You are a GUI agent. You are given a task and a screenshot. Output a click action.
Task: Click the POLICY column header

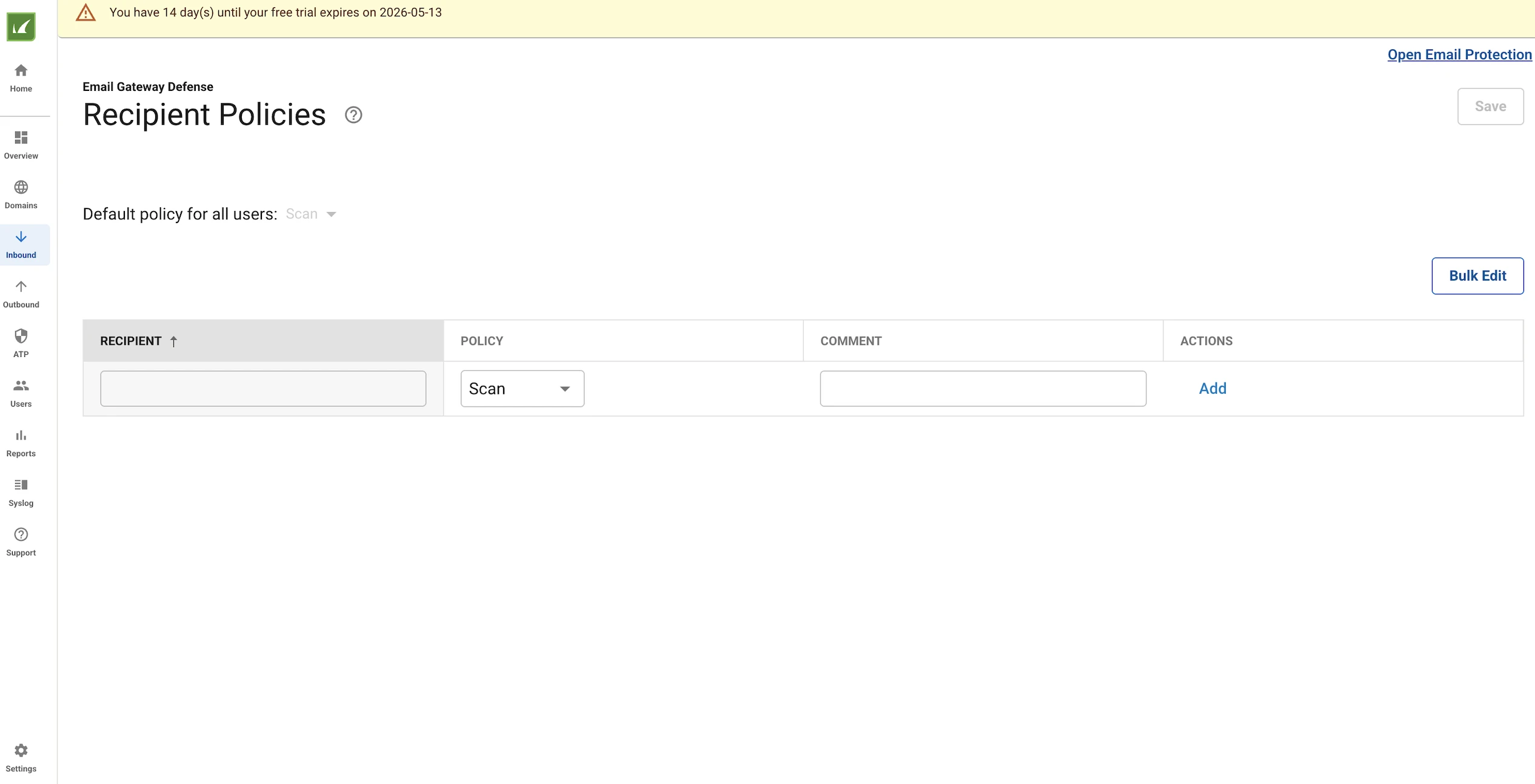(x=623, y=341)
